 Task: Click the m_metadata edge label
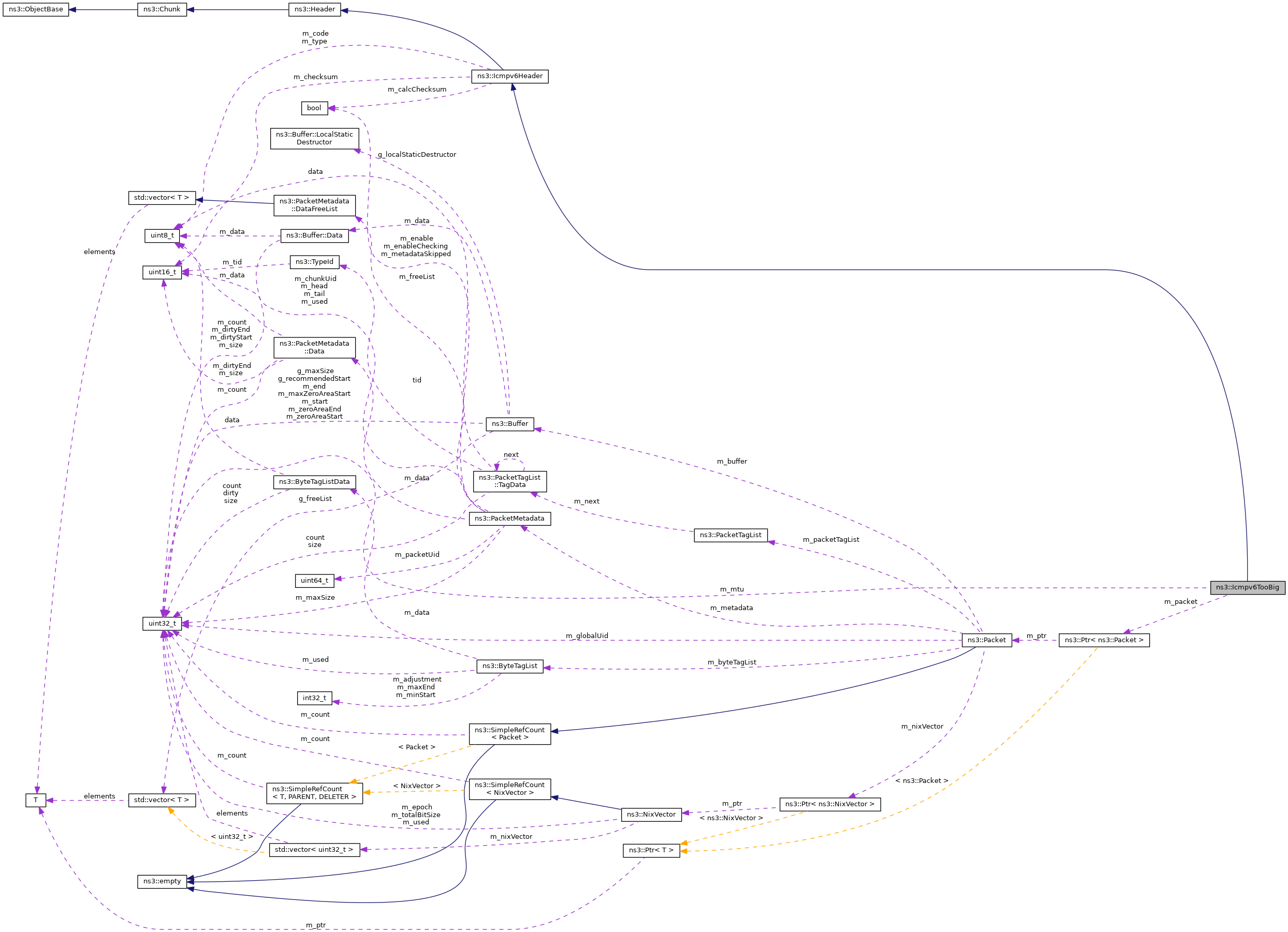[731, 608]
